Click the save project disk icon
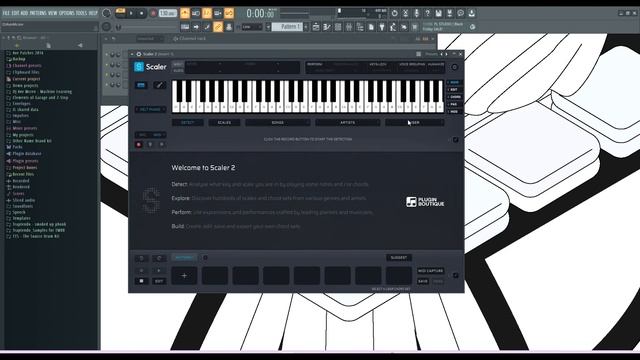Viewport: 640px width, 360px height. (438, 13)
